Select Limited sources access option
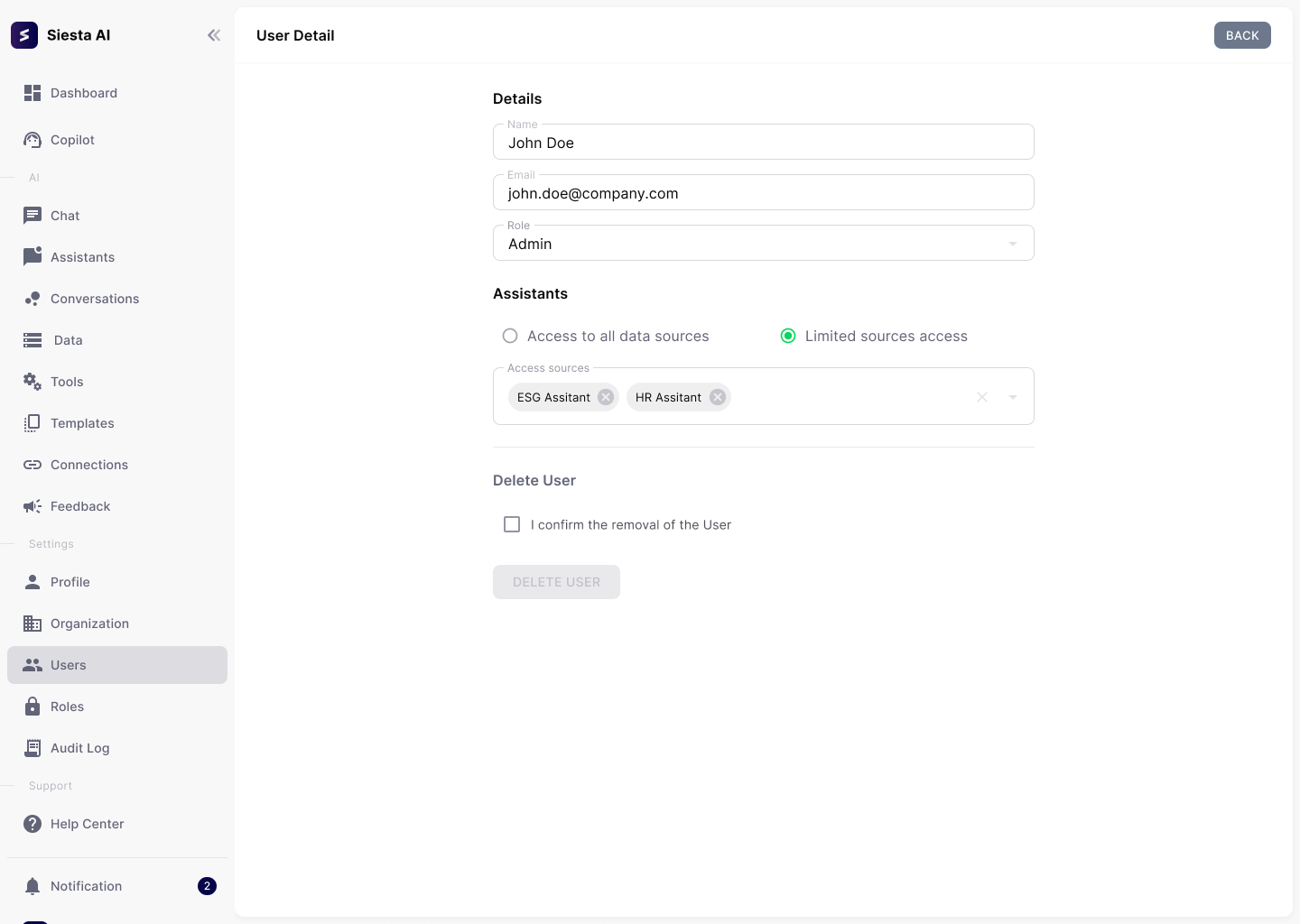This screenshot has width=1300, height=924. click(x=788, y=336)
